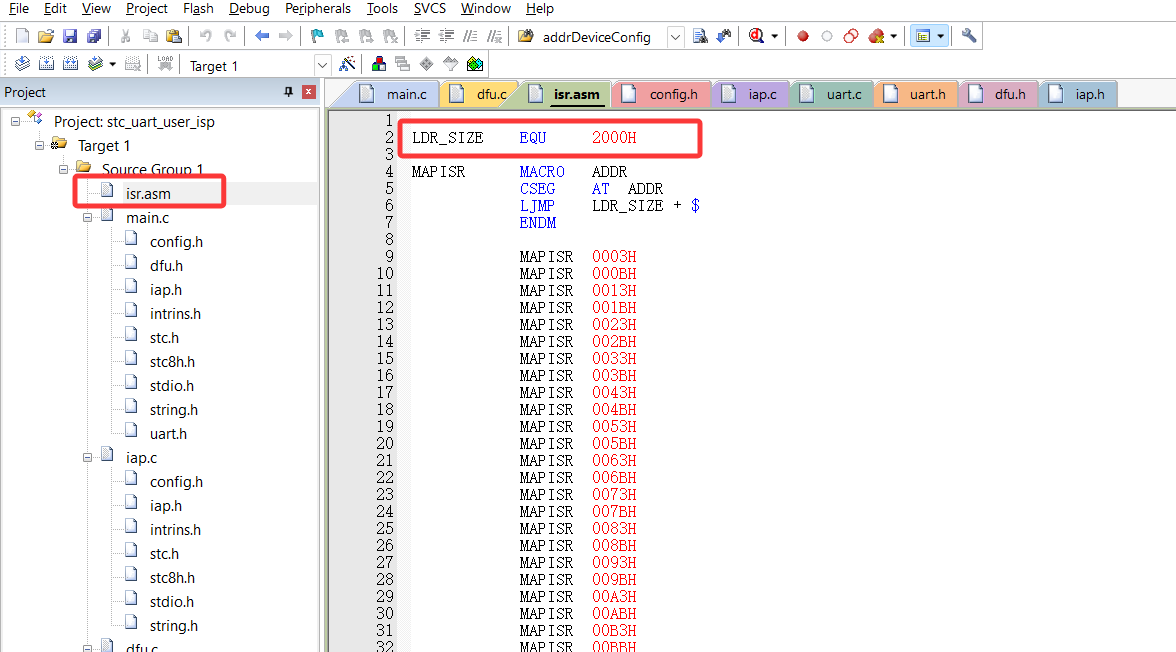Open the Peripherals menu
The image size is (1176, 652).
(317, 8)
